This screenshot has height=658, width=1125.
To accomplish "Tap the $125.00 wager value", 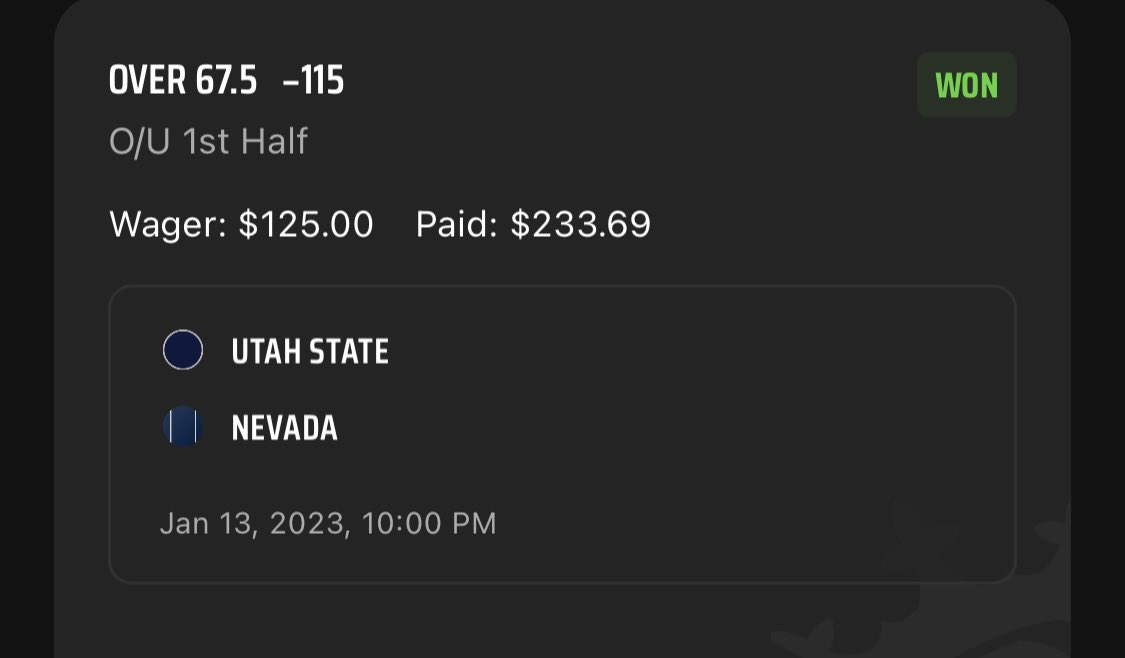I will [306, 225].
